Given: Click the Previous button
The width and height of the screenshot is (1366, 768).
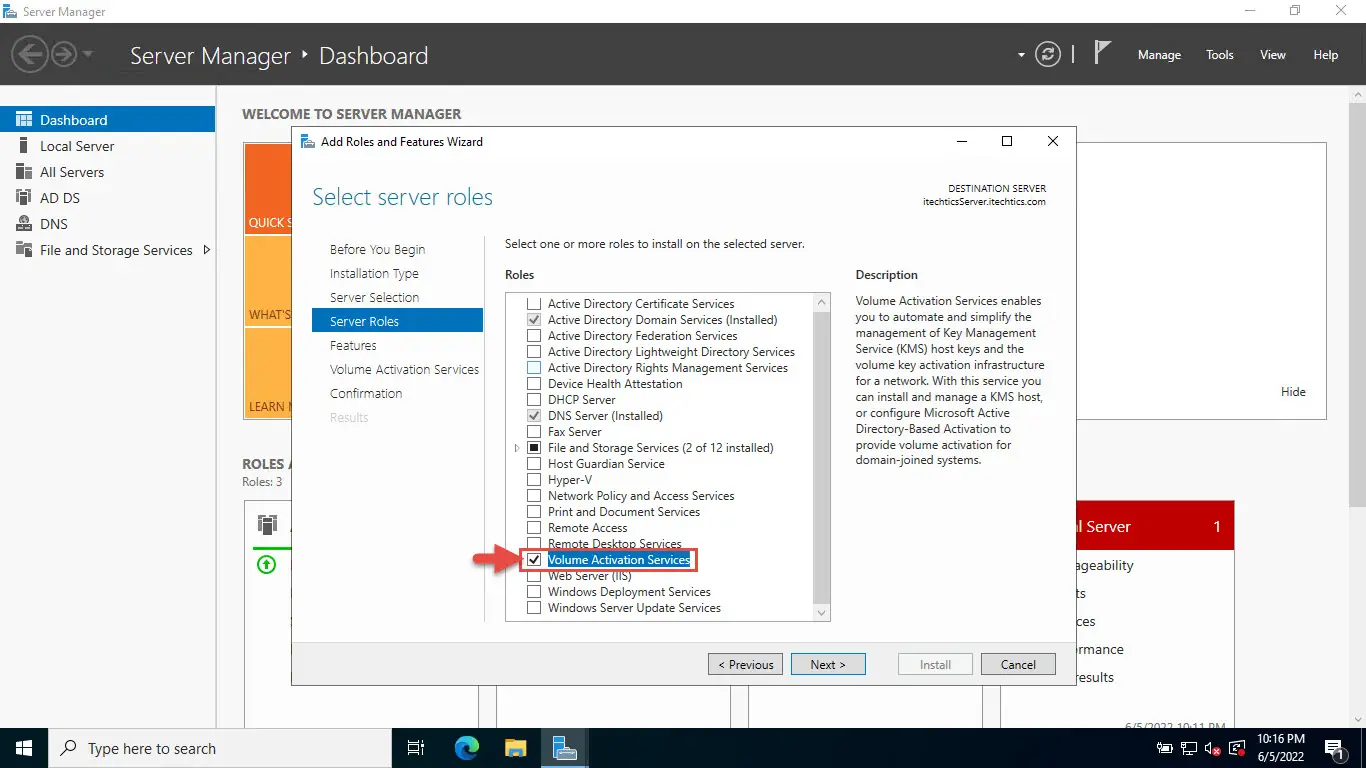Looking at the screenshot, I should 746,664.
